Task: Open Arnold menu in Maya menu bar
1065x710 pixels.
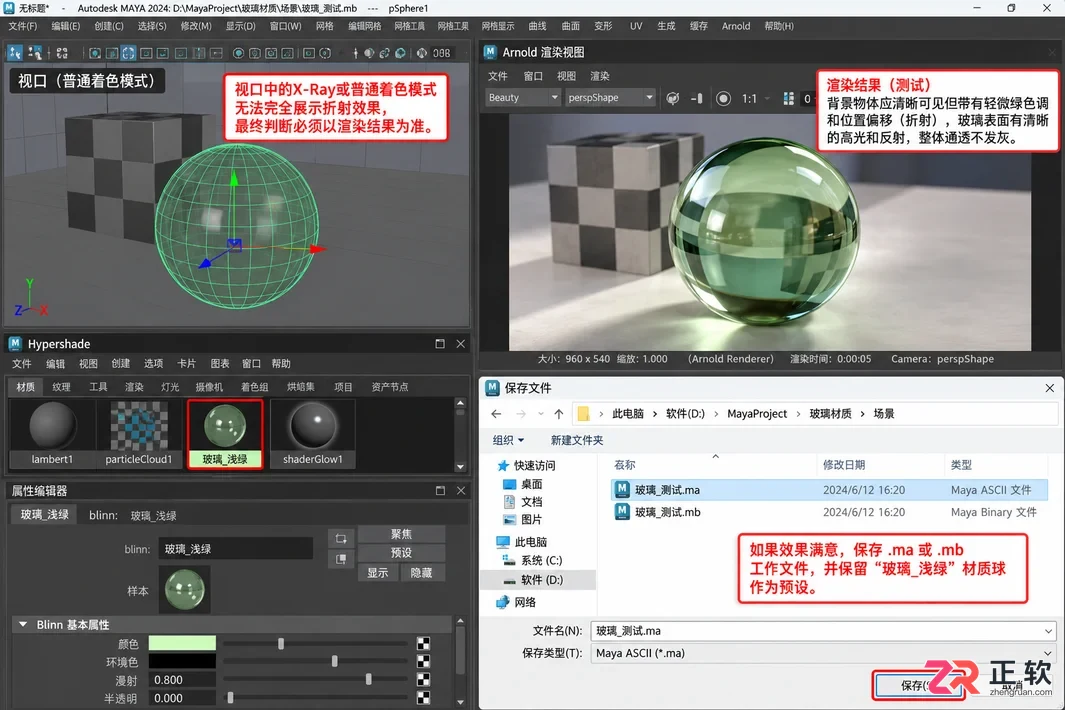Action: pos(736,26)
